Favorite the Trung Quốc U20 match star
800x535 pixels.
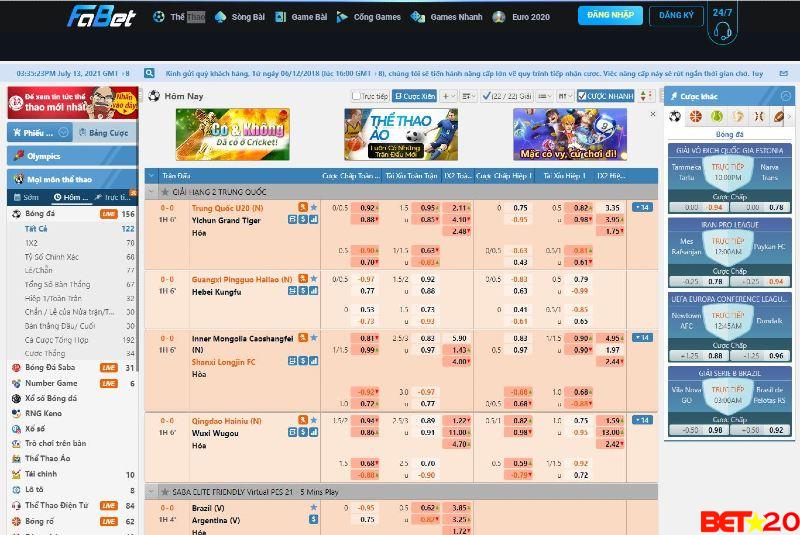coord(313,207)
